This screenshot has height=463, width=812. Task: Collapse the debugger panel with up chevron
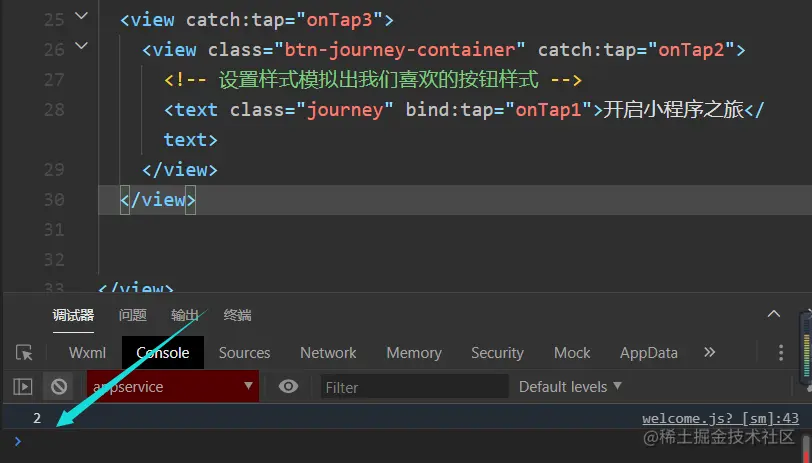click(774, 314)
